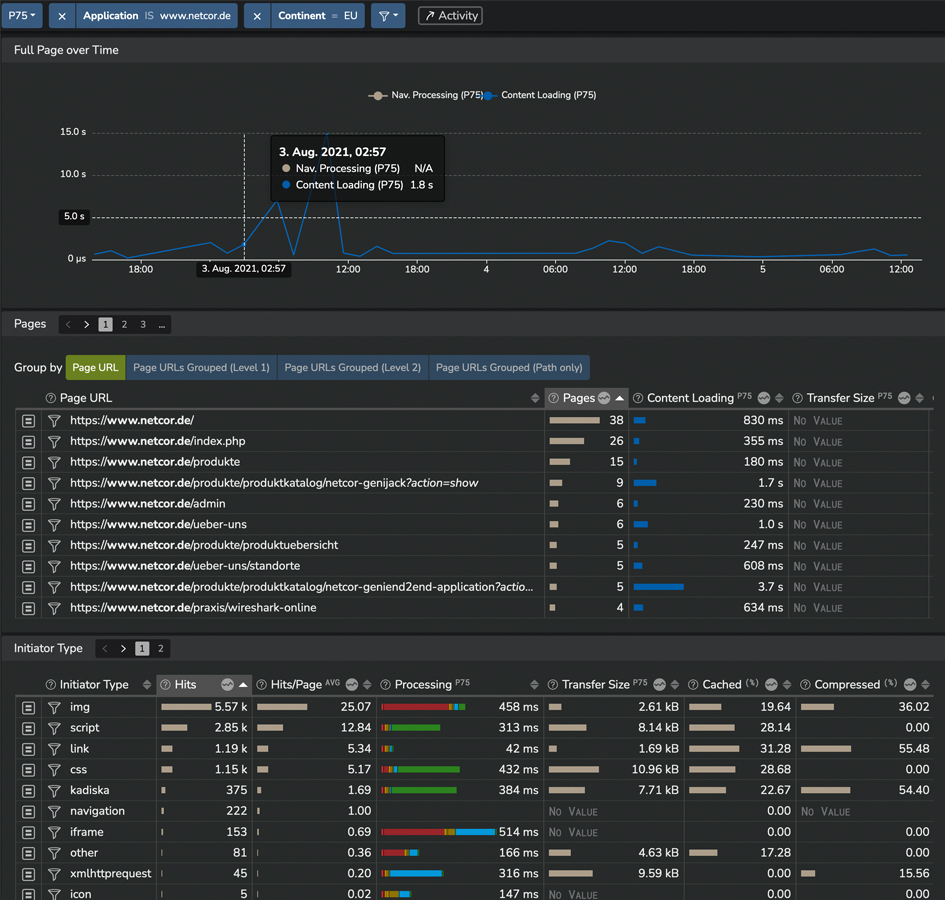
Task: Sort table by Page URL column arrows
Action: (535, 399)
